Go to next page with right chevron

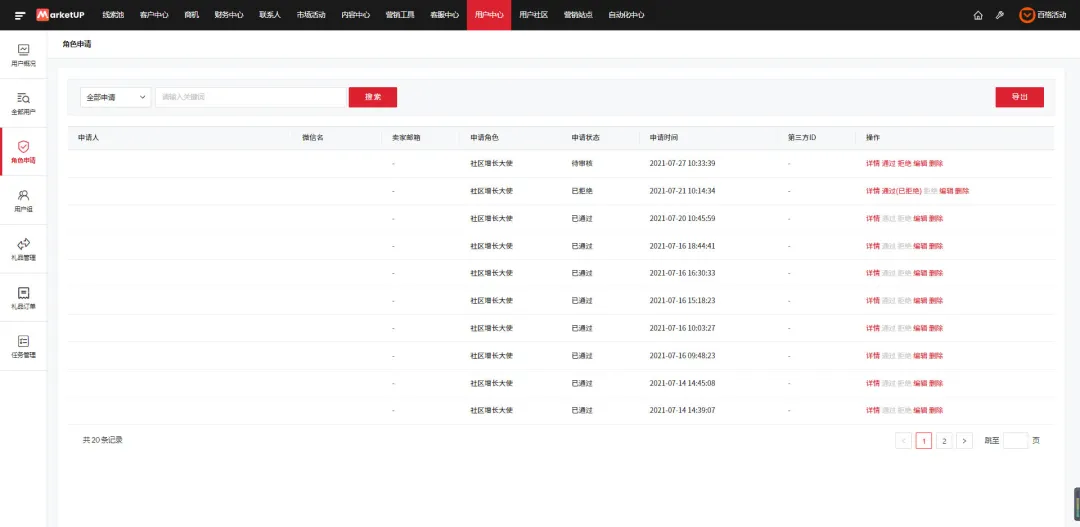(x=964, y=441)
